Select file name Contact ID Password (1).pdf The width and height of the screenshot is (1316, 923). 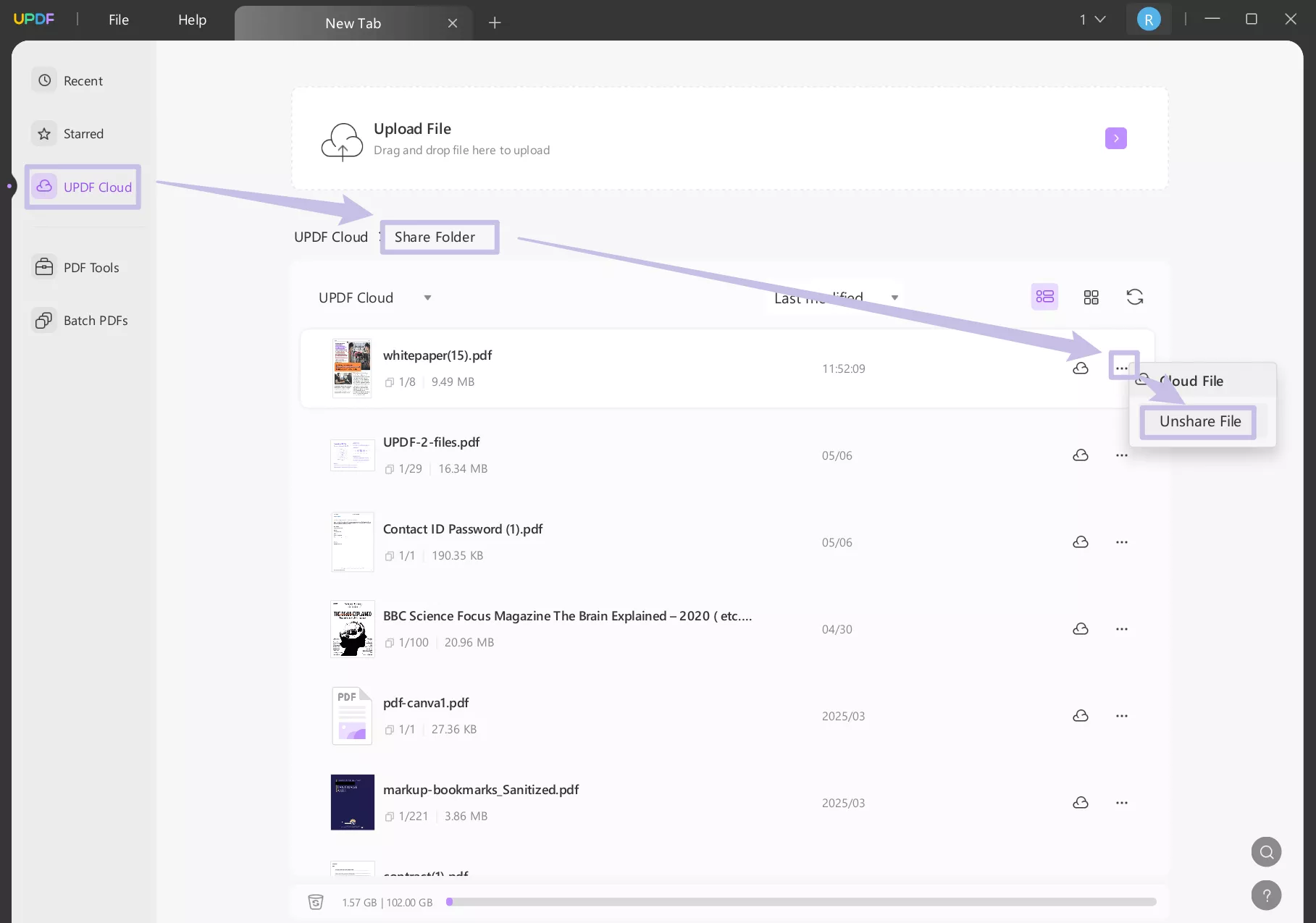(x=463, y=529)
